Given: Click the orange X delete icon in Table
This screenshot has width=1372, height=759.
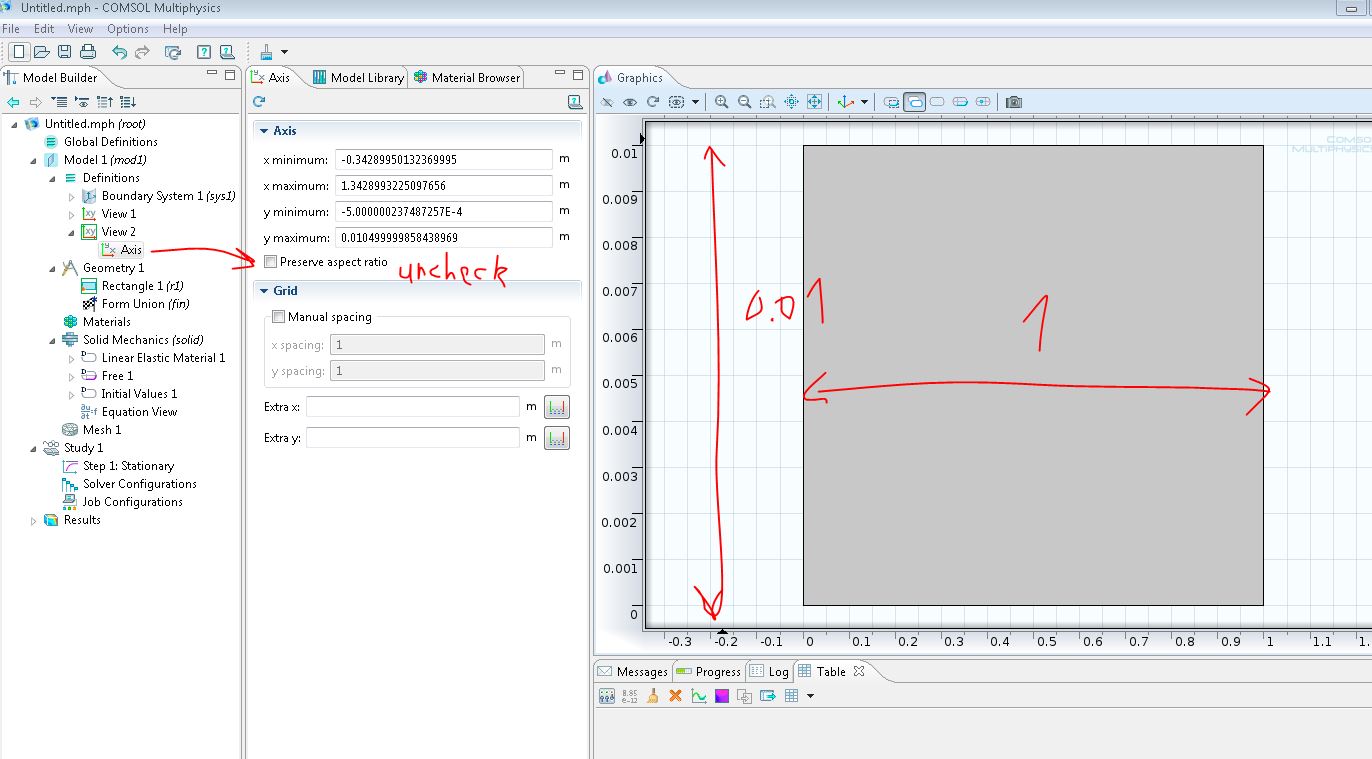Looking at the screenshot, I should 675,696.
